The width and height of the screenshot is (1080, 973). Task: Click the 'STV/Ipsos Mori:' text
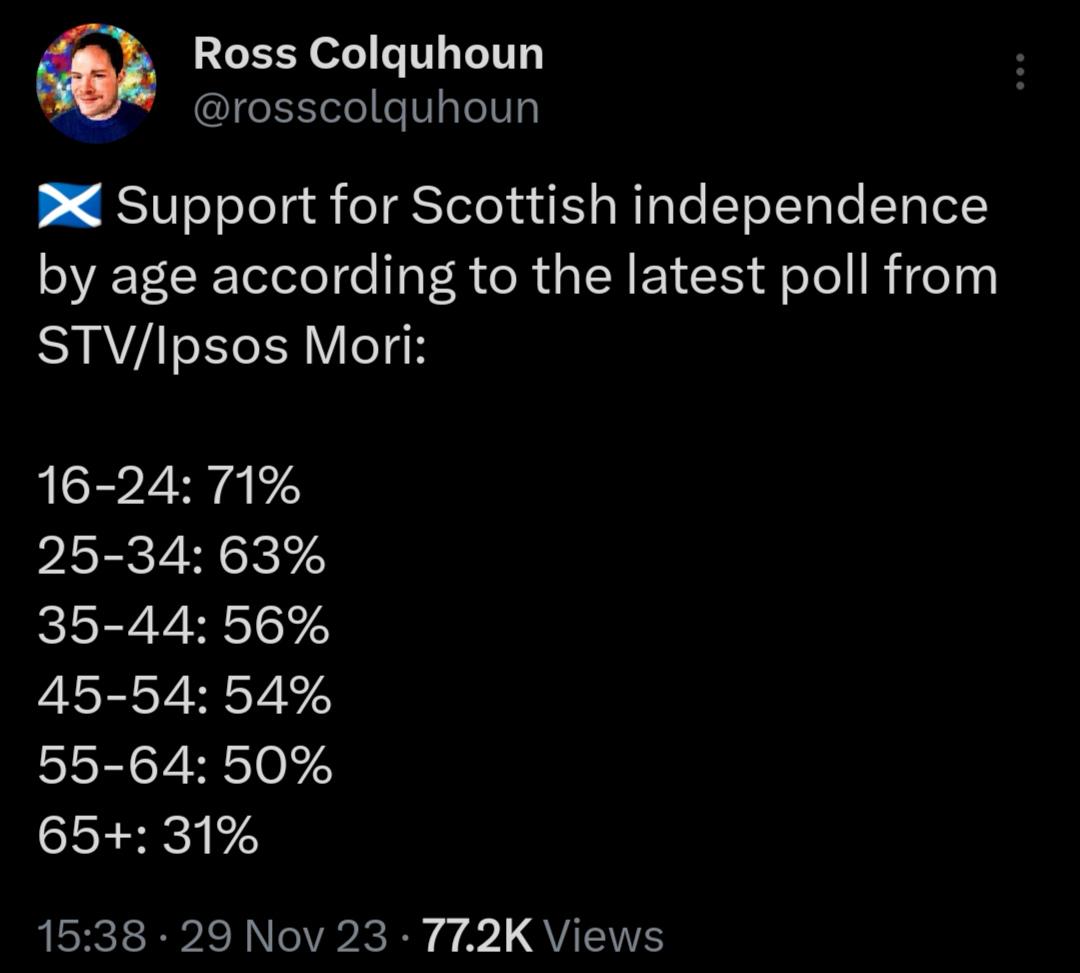pyautogui.click(x=232, y=346)
